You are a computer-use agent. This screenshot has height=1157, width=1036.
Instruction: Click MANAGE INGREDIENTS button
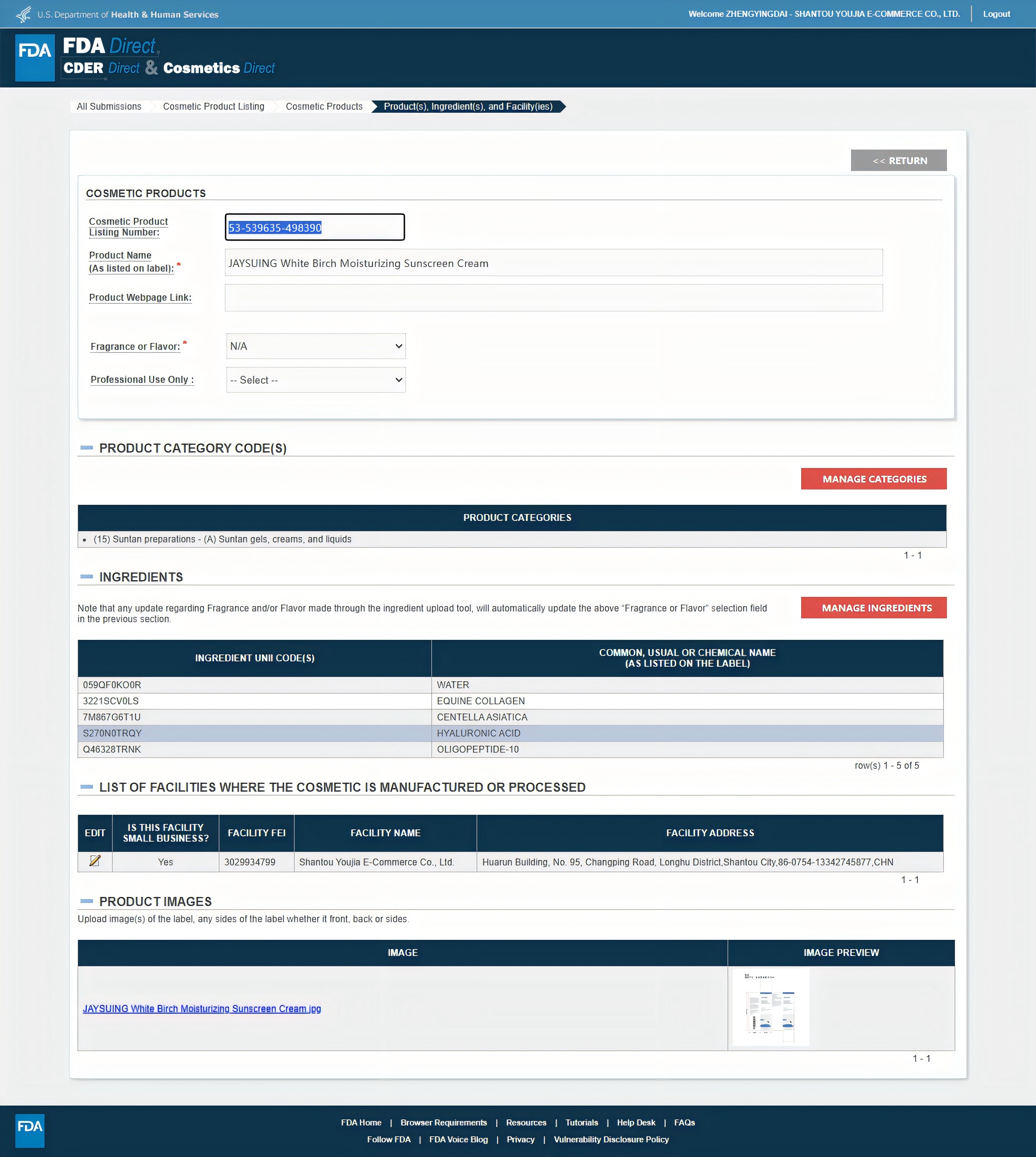tap(874, 608)
